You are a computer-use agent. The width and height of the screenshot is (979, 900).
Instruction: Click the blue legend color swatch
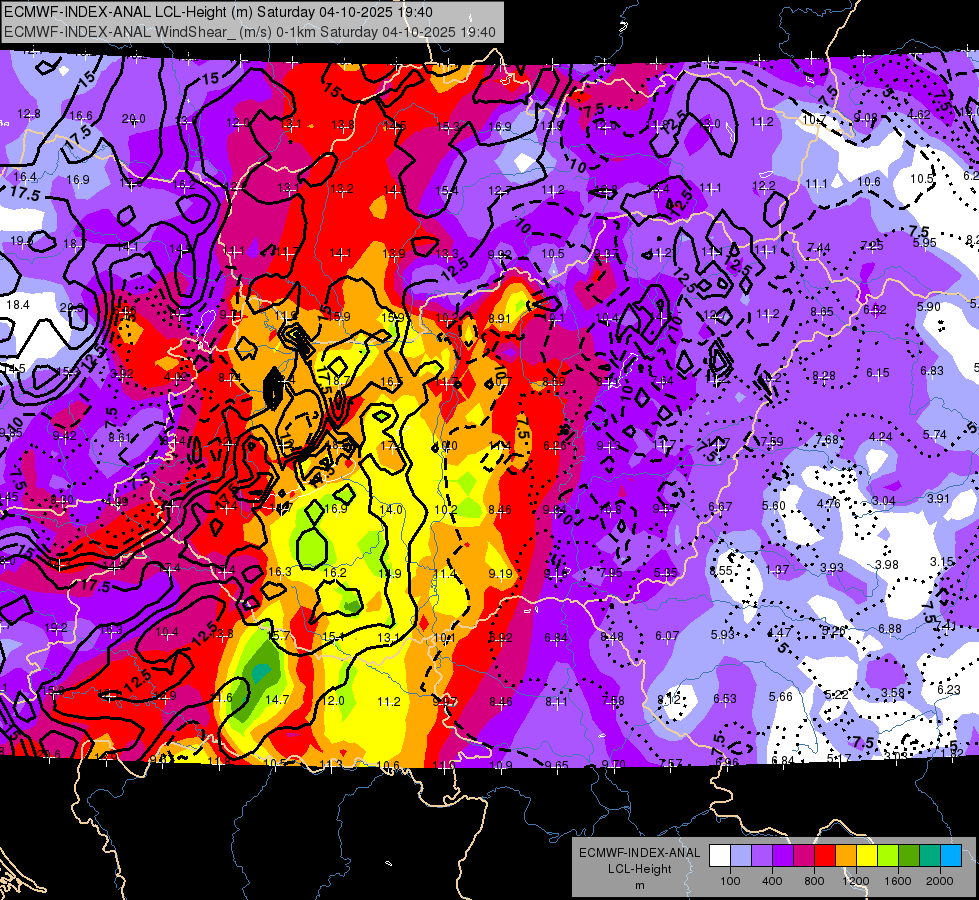coord(951,856)
